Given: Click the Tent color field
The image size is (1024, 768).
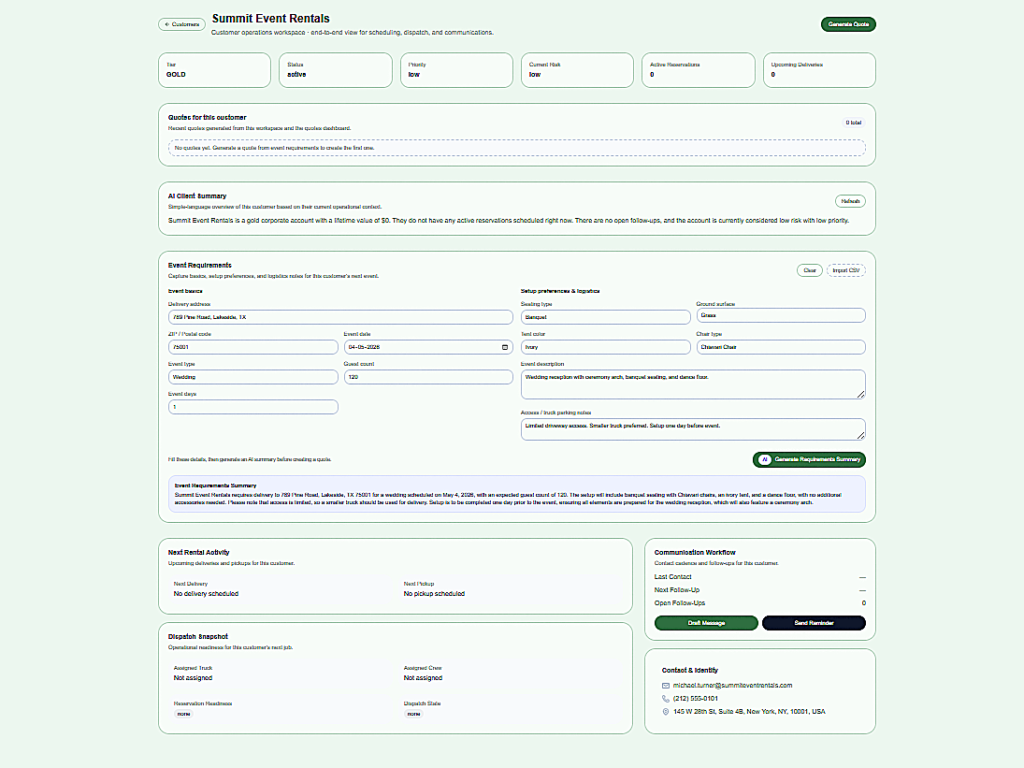Looking at the screenshot, I should (605, 347).
